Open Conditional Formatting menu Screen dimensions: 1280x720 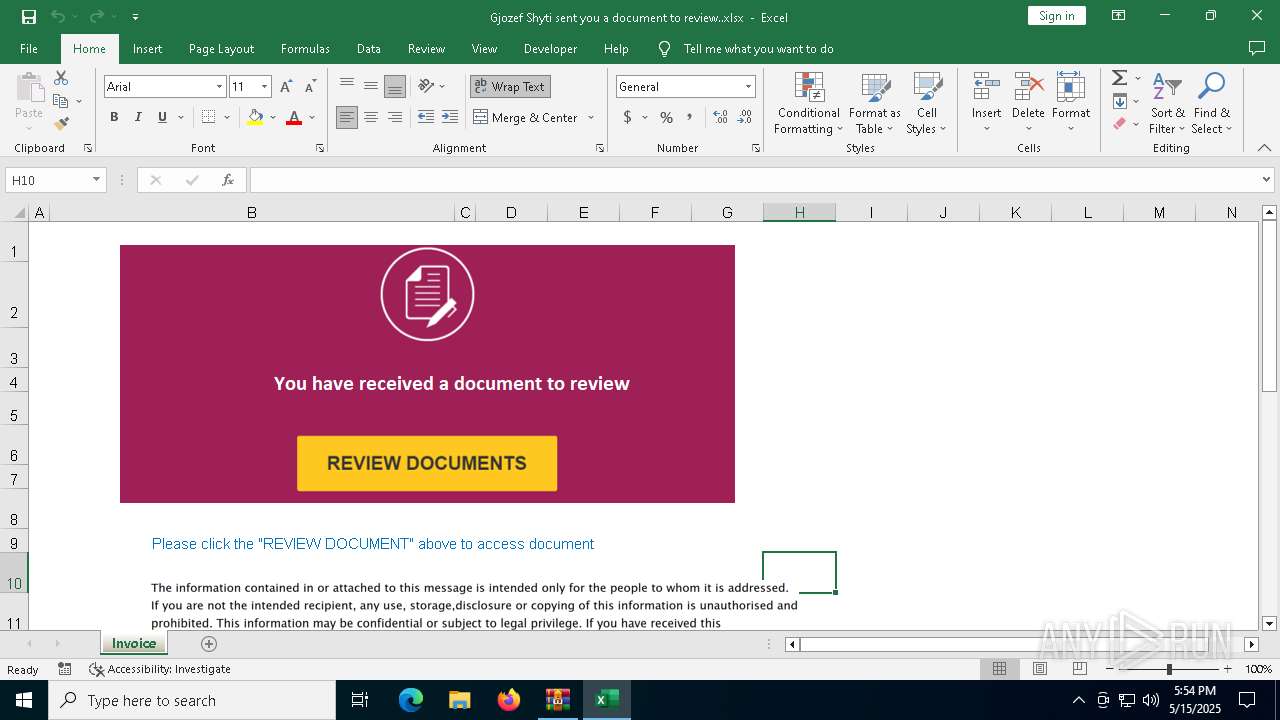click(x=809, y=104)
